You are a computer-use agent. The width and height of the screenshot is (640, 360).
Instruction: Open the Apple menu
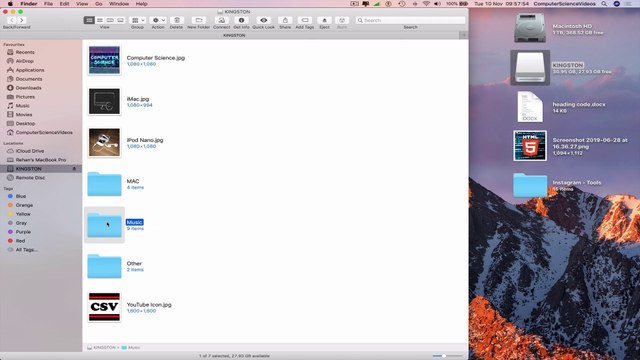pyautogui.click(x=10, y=4)
